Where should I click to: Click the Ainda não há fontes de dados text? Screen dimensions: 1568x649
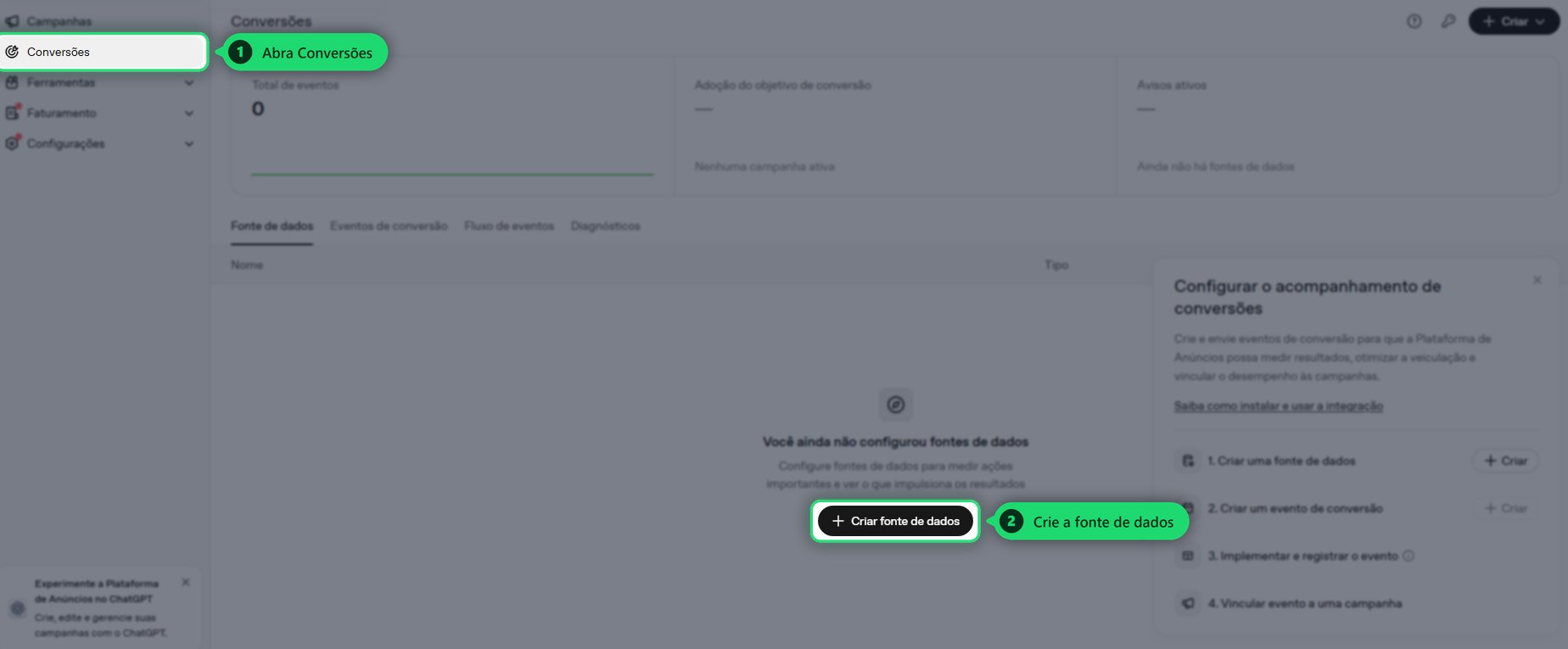pos(1216,167)
